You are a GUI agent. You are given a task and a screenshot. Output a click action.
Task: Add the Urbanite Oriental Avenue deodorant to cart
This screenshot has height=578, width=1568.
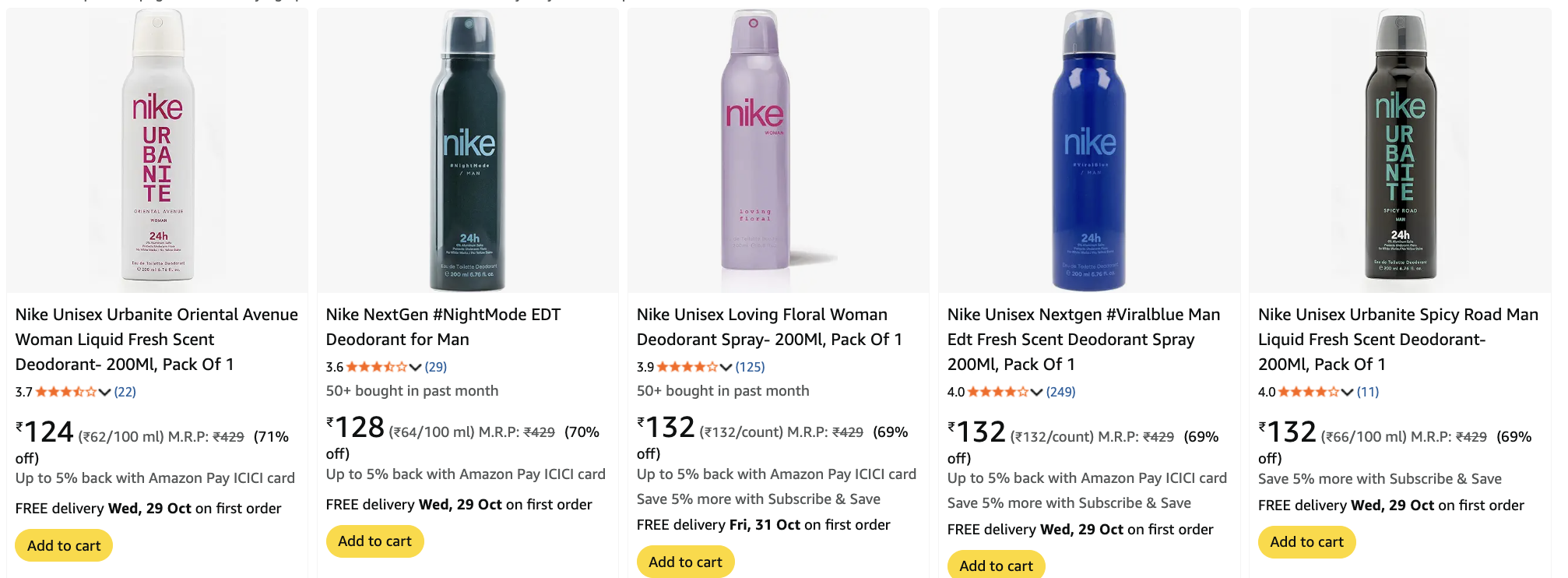point(64,545)
